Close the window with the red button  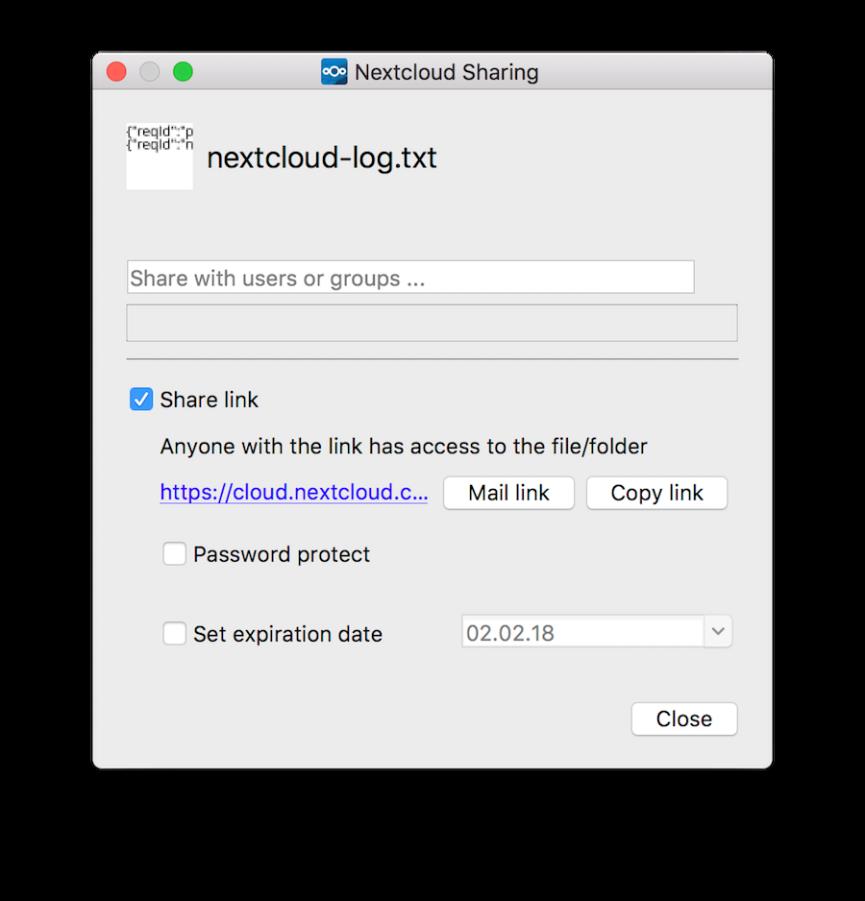point(117,72)
